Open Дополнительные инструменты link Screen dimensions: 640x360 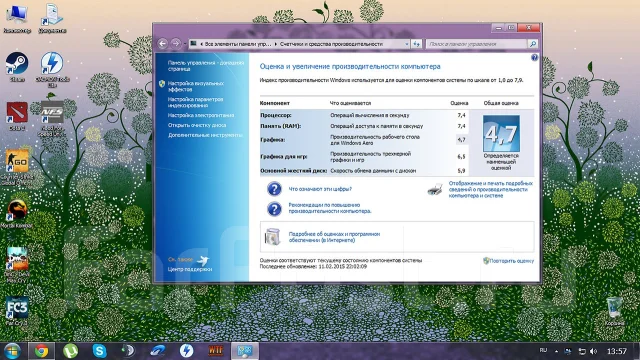click(205, 135)
